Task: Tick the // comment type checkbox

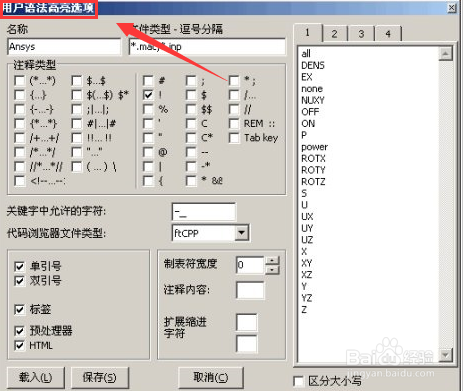Action: [234, 109]
